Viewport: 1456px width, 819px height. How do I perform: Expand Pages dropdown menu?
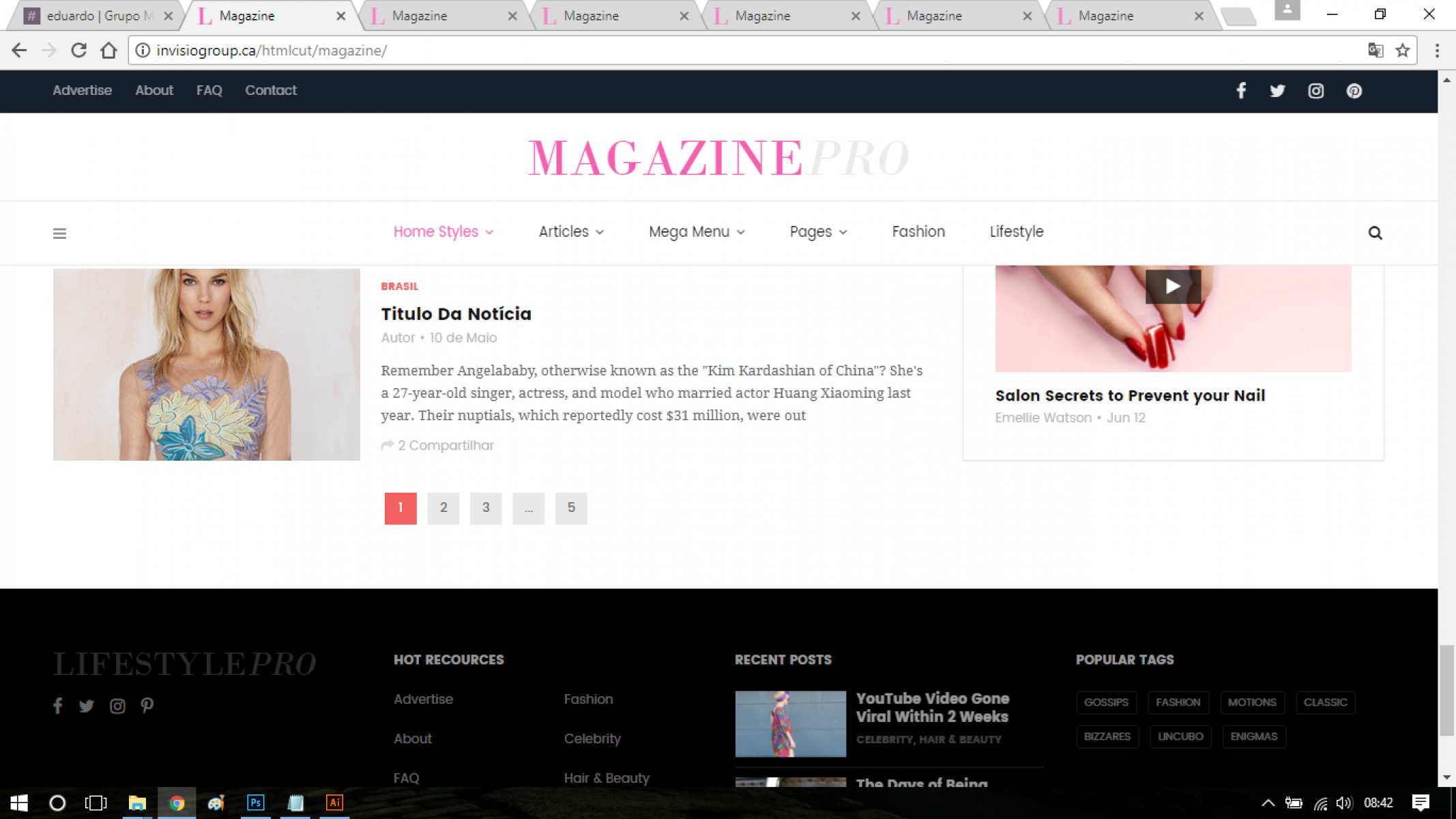point(818,232)
